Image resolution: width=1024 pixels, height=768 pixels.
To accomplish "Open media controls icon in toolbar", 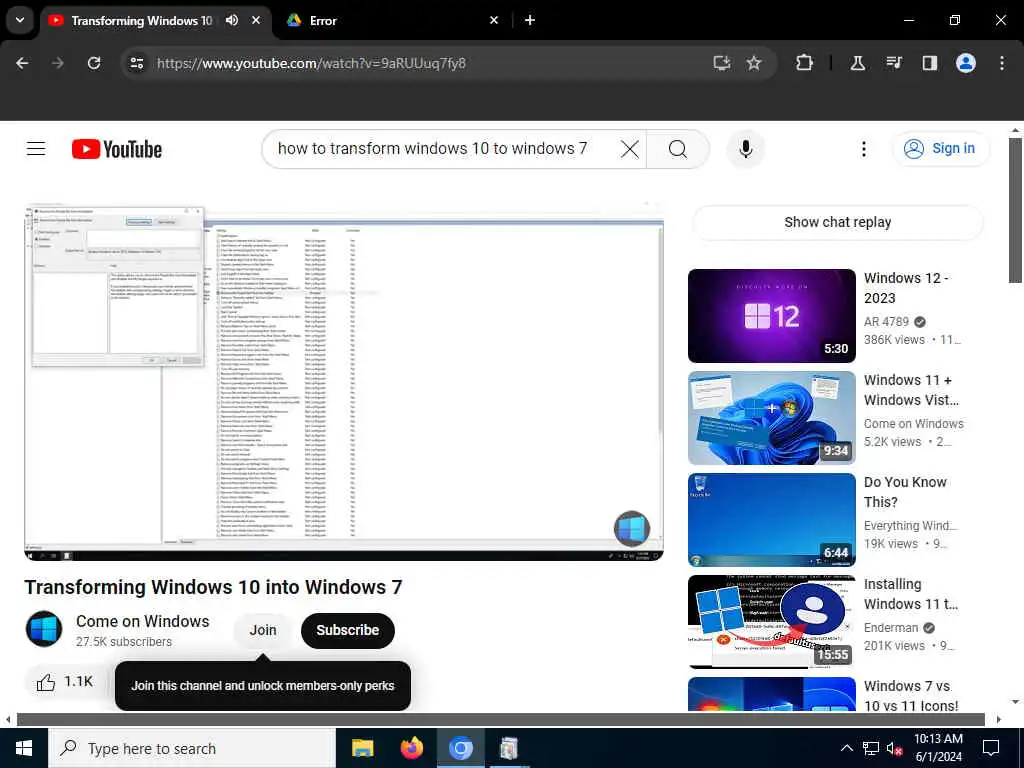I will click(894, 63).
